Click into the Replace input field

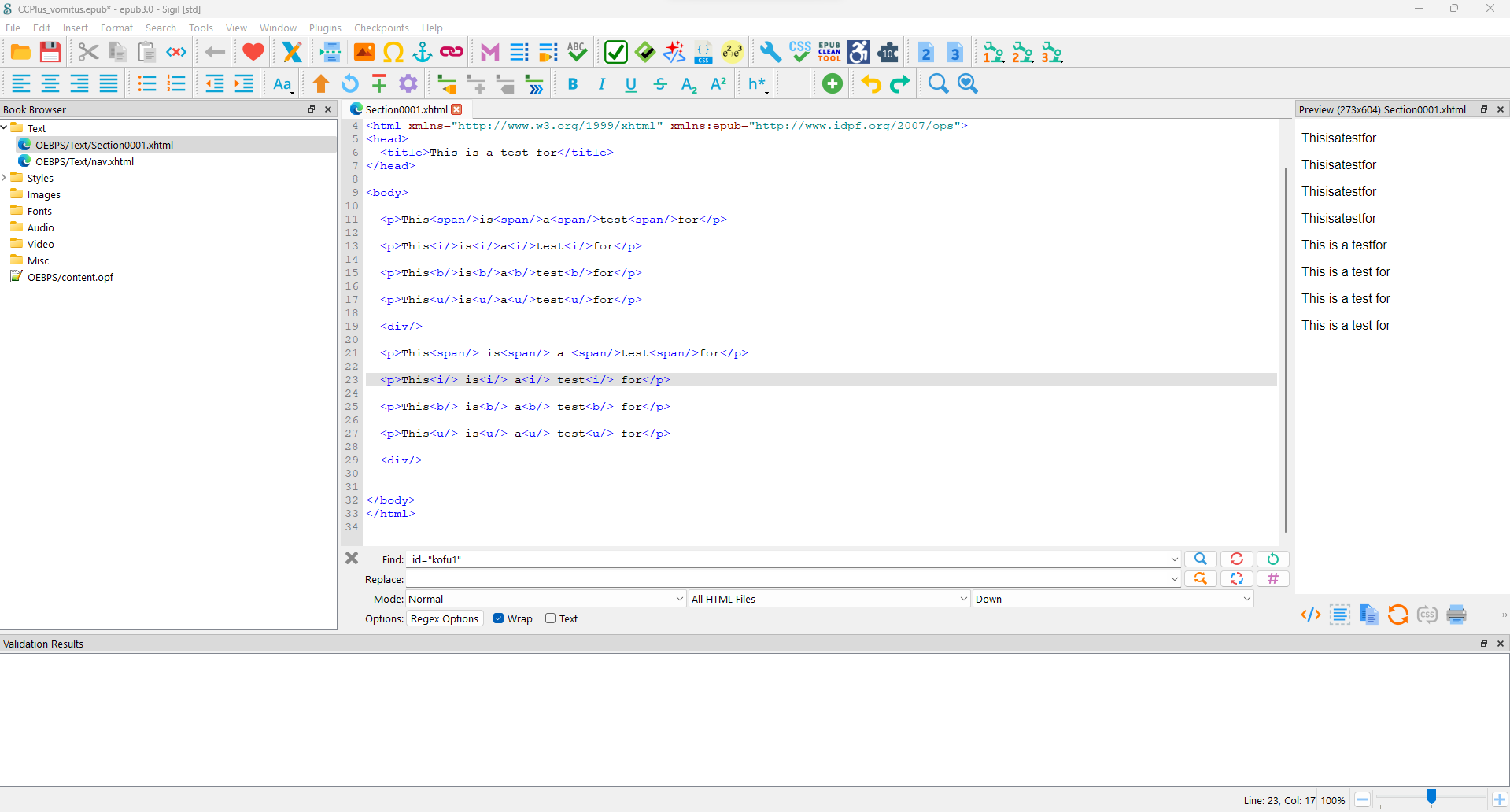[787, 579]
